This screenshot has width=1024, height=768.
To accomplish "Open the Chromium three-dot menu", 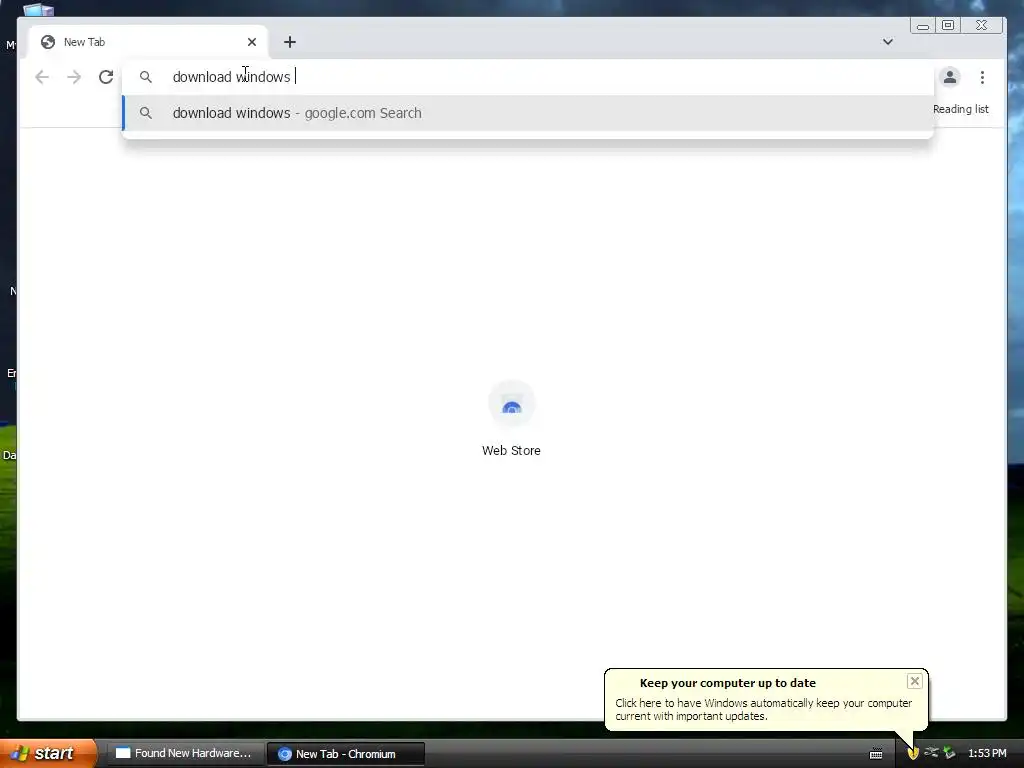I will pyautogui.click(x=982, y=77).
